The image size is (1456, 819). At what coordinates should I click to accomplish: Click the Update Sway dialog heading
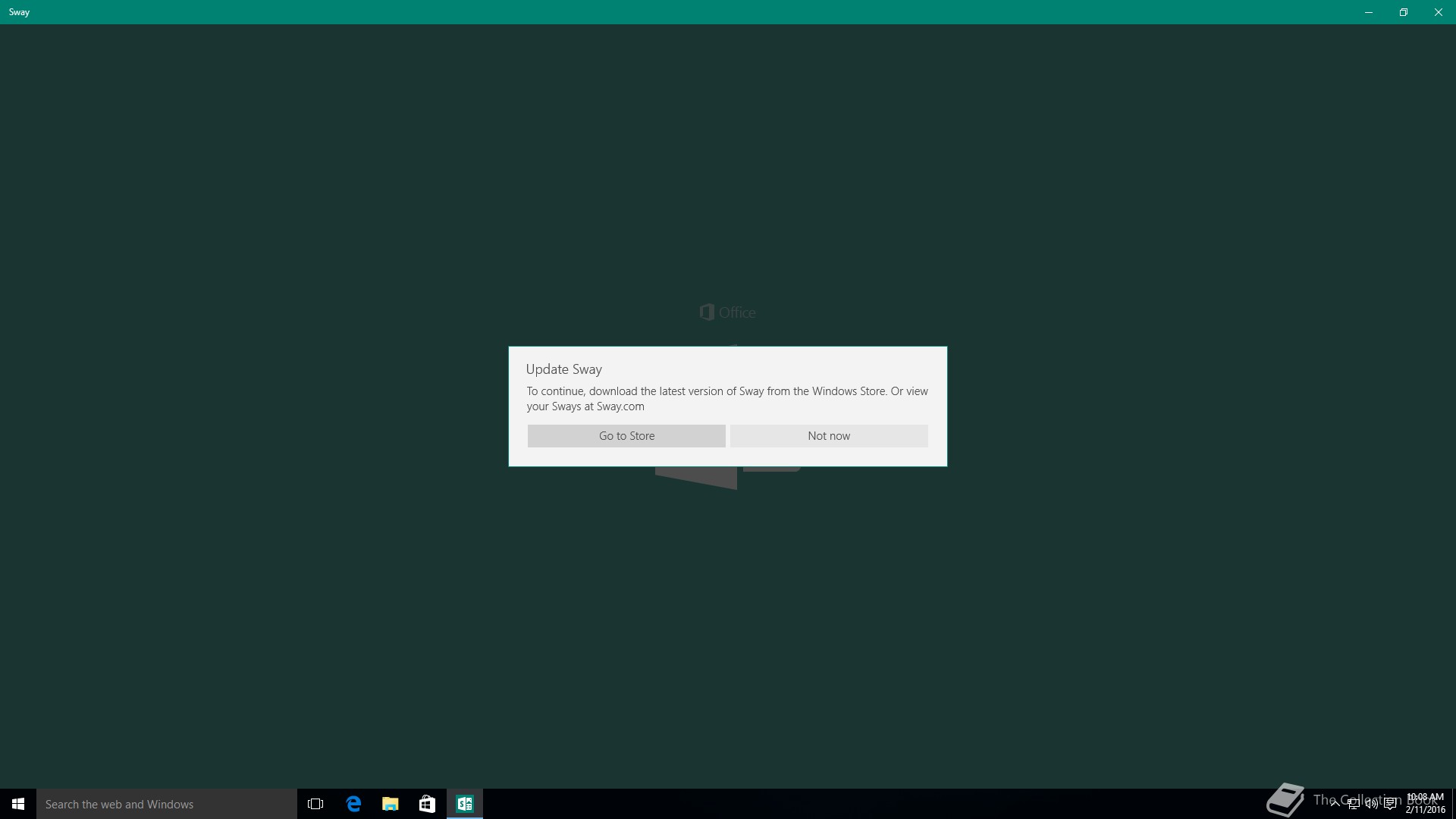[564, 369]
